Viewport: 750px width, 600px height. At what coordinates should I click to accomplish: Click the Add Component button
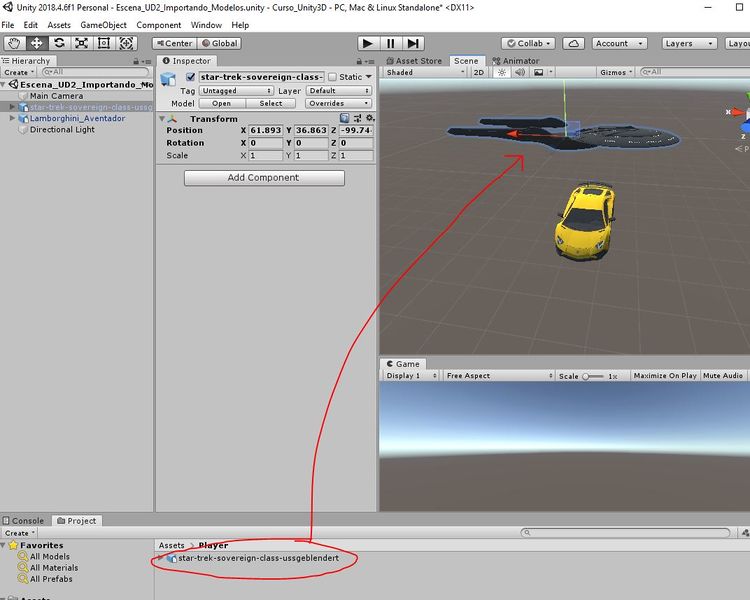pos(264,178)
